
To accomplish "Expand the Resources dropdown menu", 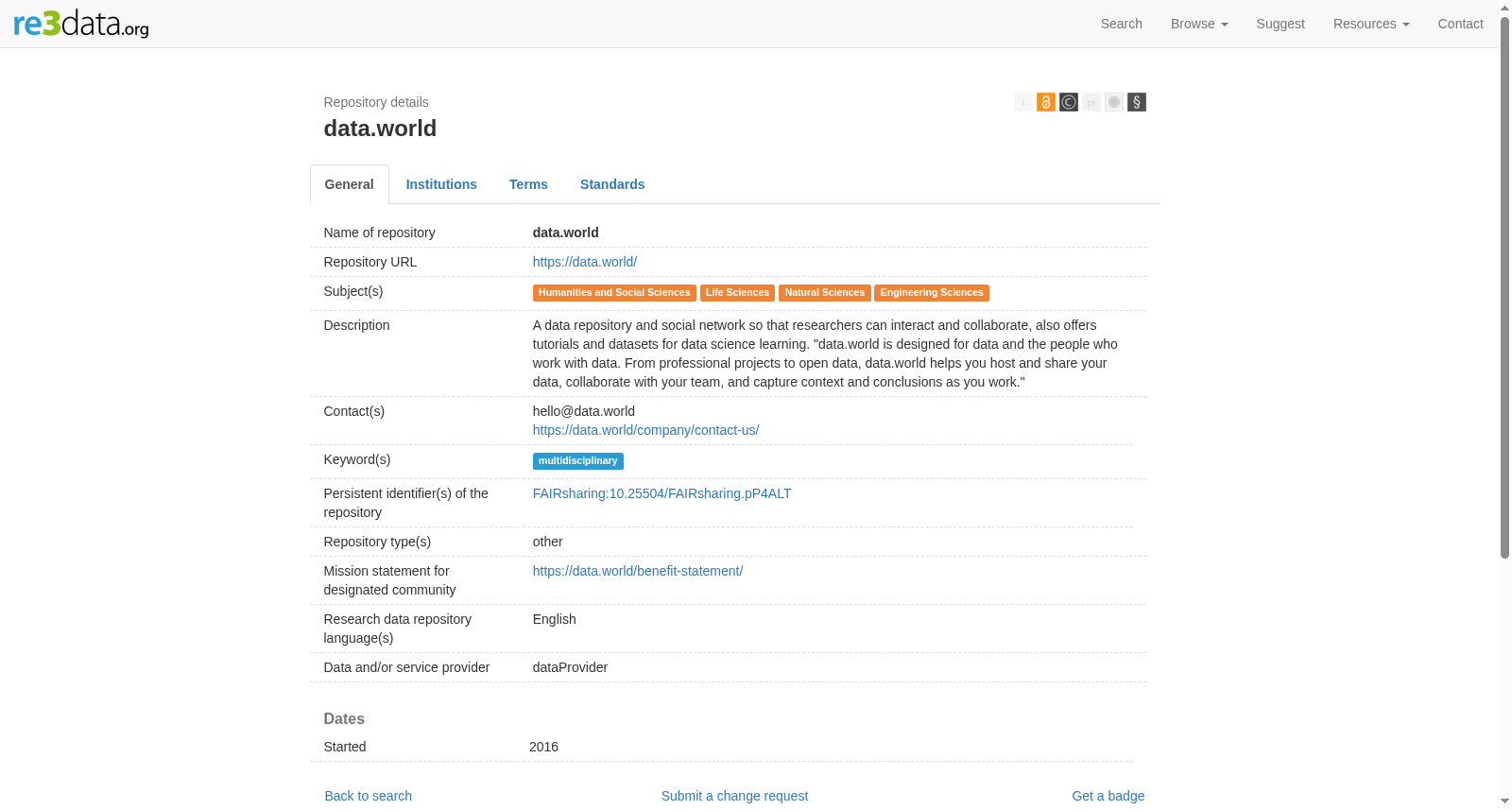I will (x=1371, y=24).
